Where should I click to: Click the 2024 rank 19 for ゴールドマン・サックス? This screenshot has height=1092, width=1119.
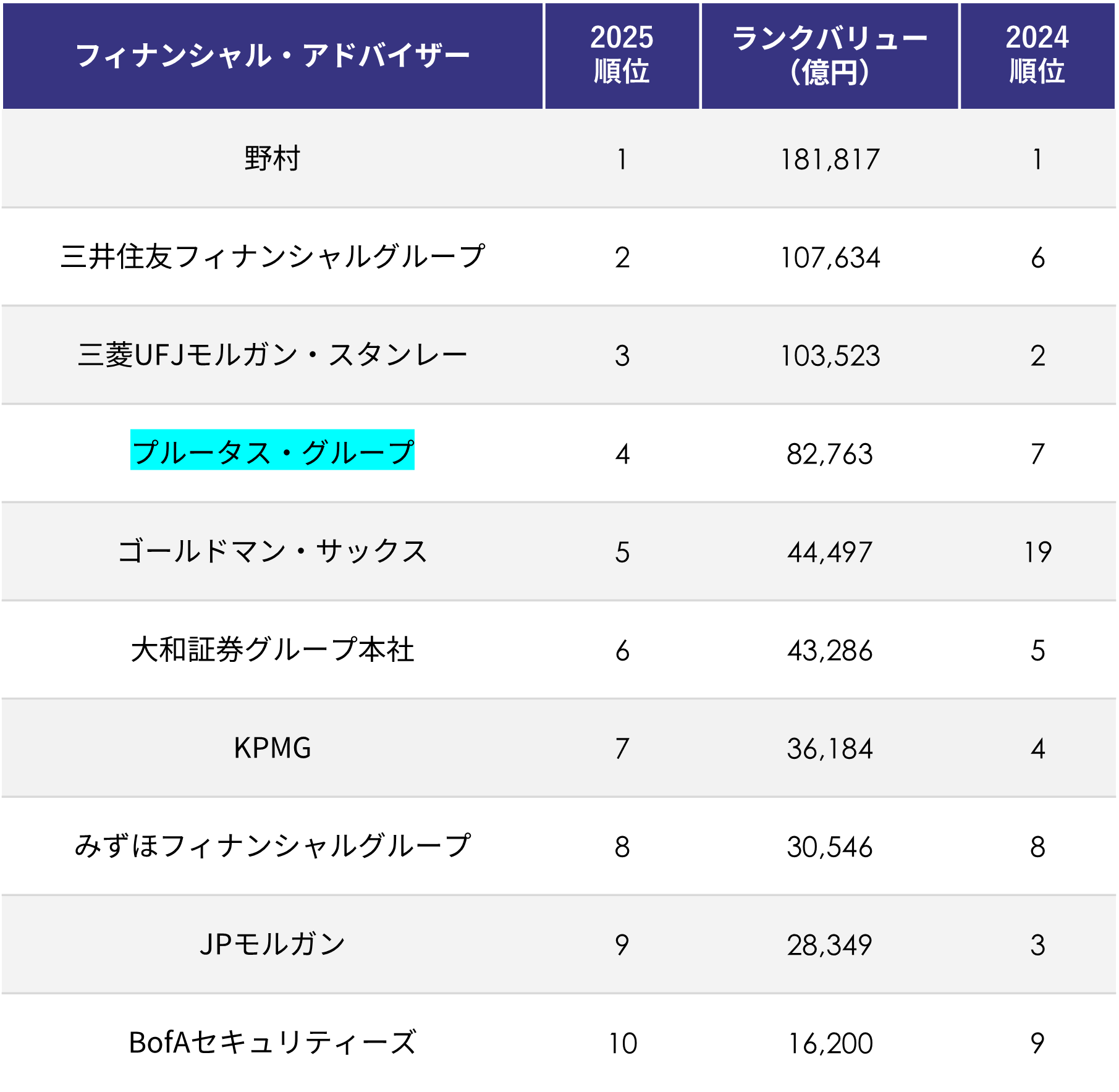click(x=1037, y=552)
